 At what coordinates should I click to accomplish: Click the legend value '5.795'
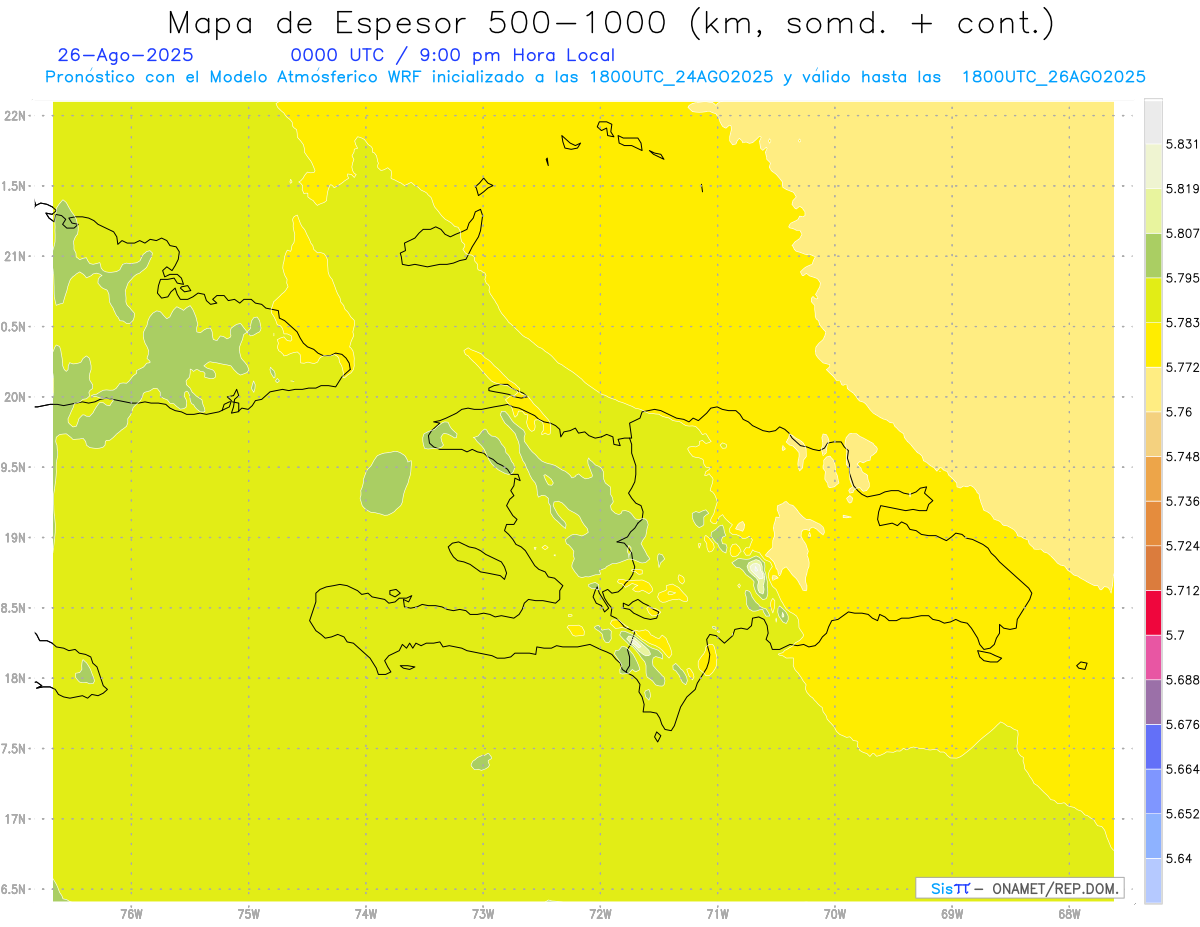point(1182,278)
